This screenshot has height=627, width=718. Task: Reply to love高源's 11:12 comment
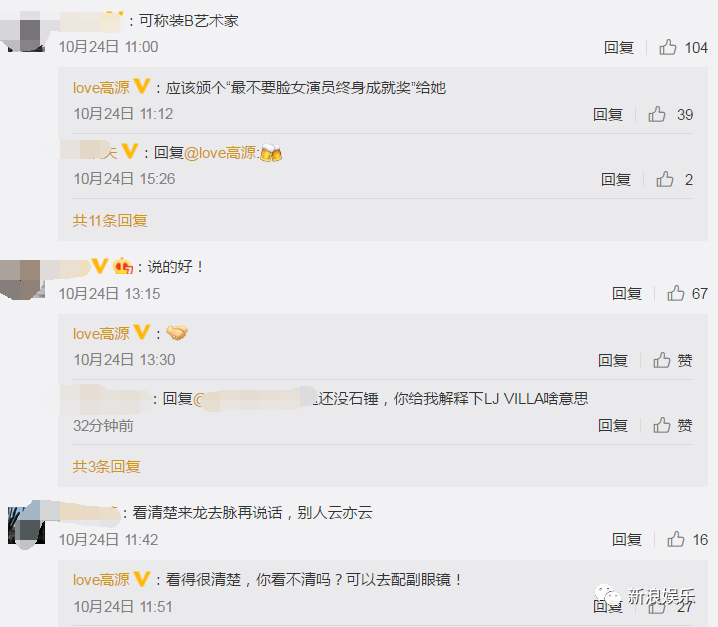[x=608, y=114]
